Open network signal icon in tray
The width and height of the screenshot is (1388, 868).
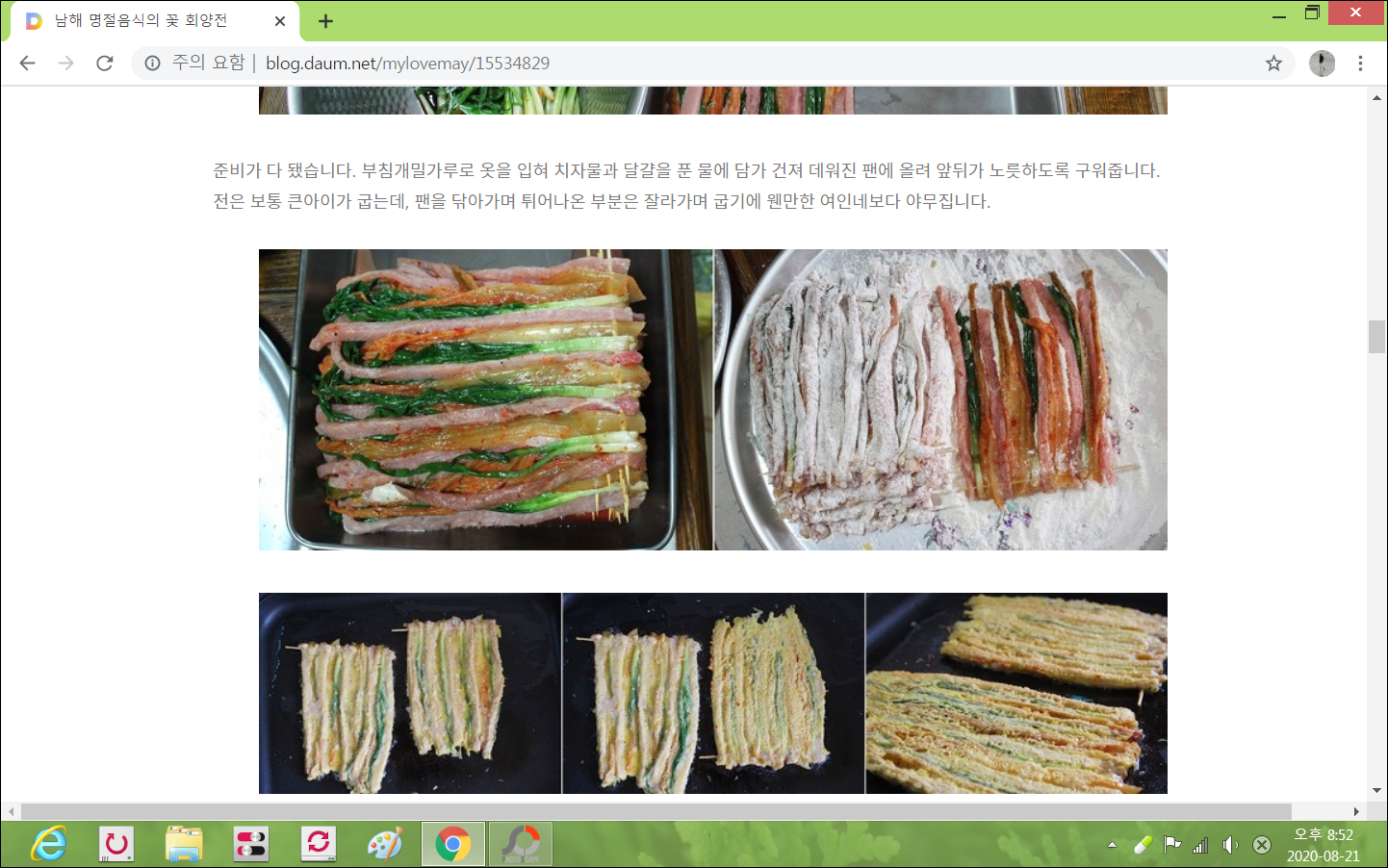coord(1200,845)
